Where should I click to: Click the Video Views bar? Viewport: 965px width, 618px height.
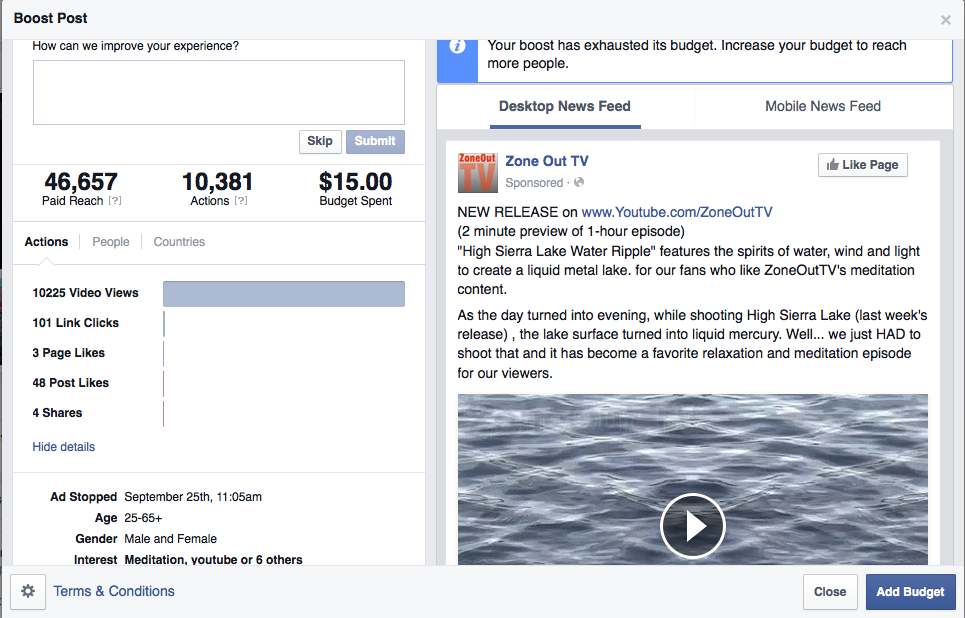pos(283,293)
